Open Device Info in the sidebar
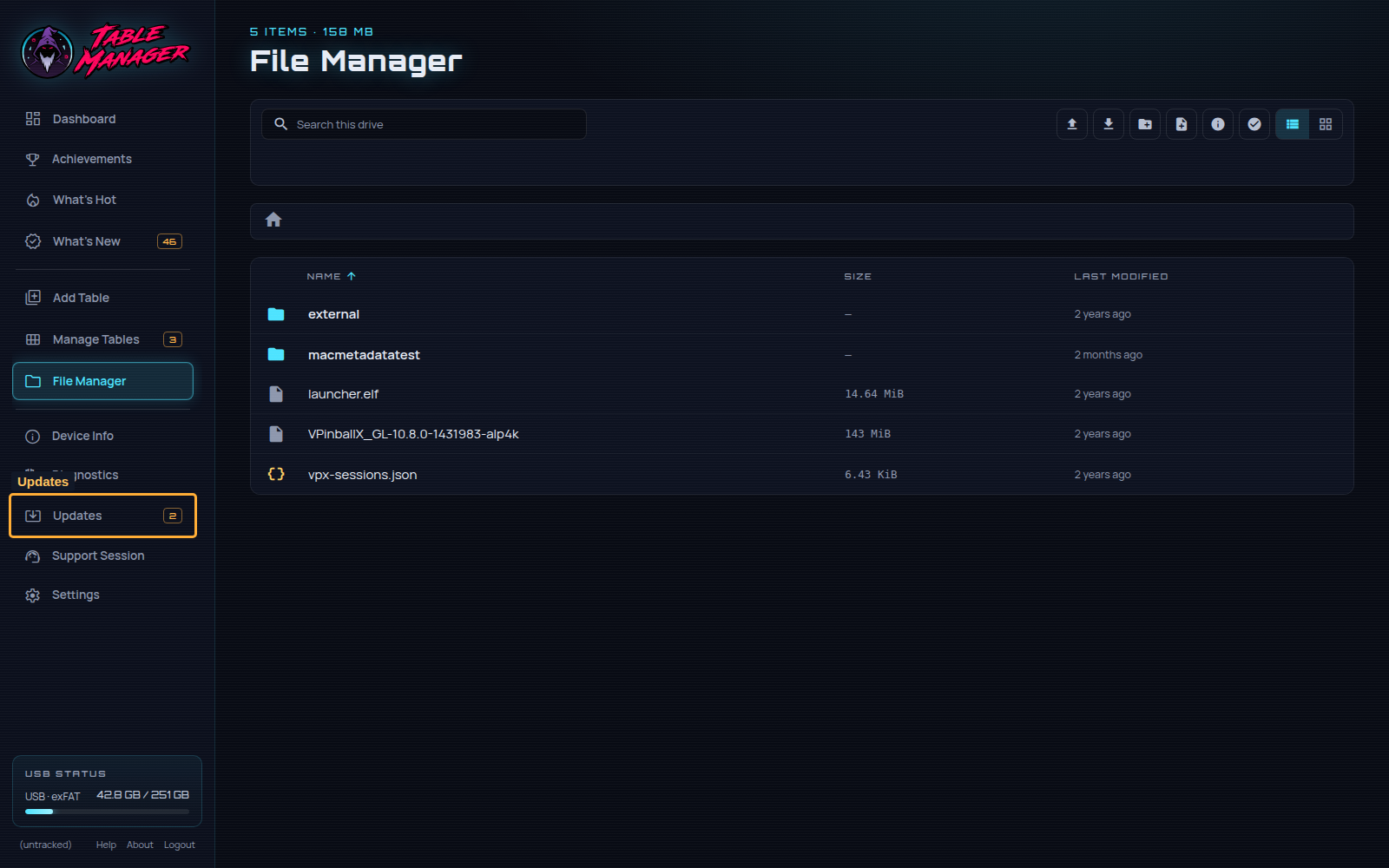1389x868 pixels. [102, 436]
